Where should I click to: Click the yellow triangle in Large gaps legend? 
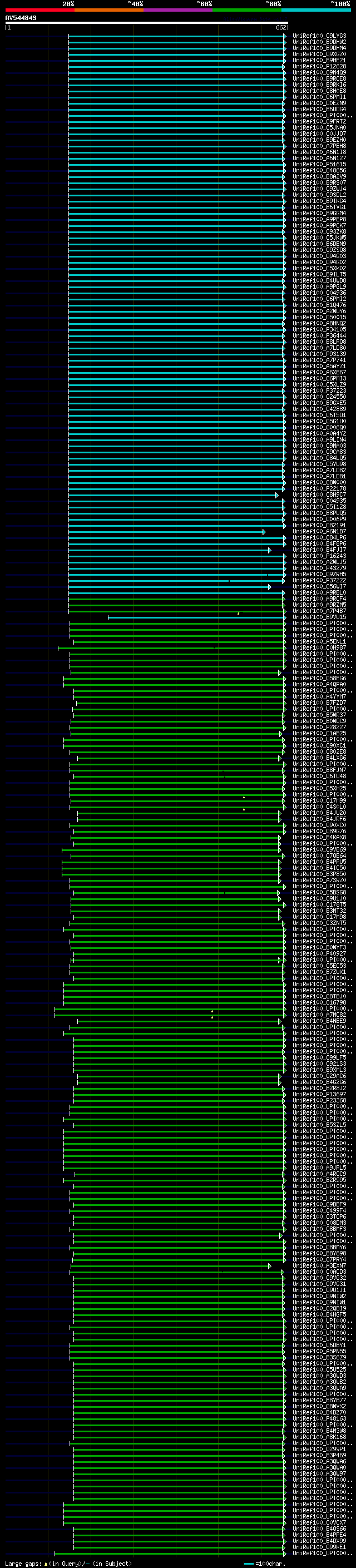pos(46,1563)
